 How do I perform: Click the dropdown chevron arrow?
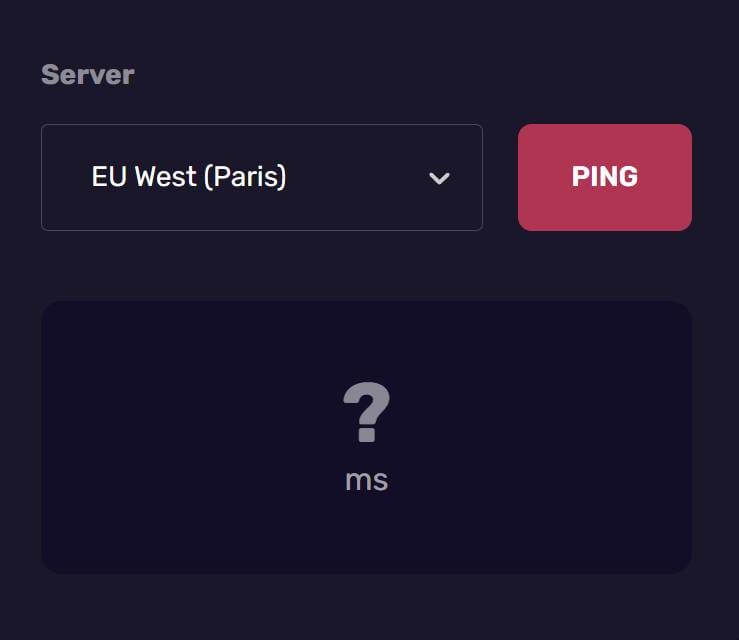coord(438,178)
